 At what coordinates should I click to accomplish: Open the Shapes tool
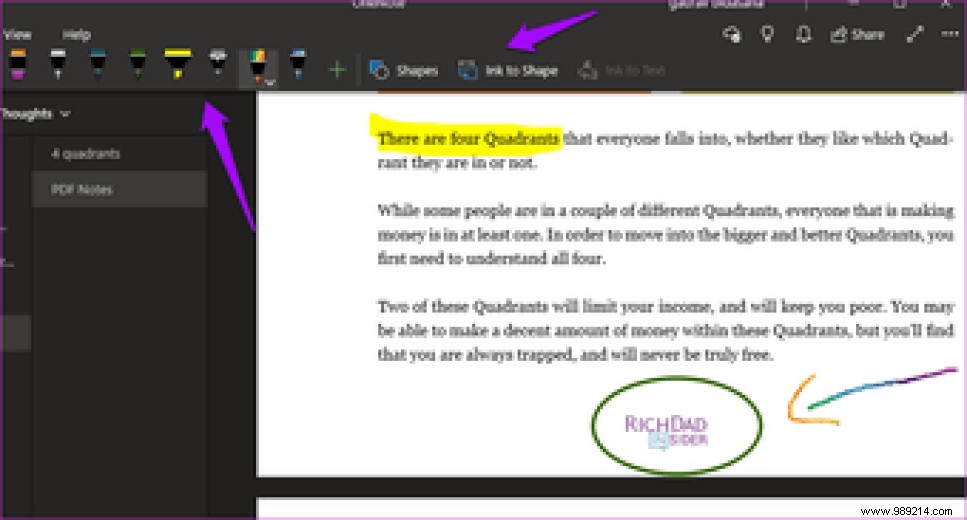[x=404, y=70]
